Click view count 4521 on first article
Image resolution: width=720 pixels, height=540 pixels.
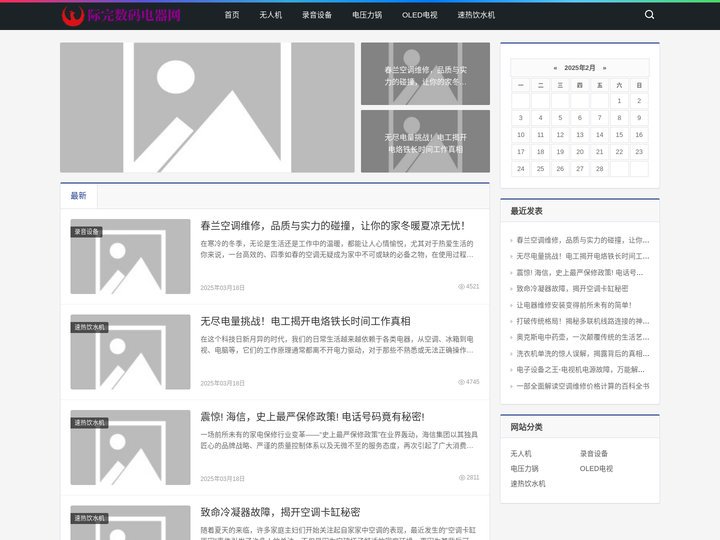[x=469, y=287]
